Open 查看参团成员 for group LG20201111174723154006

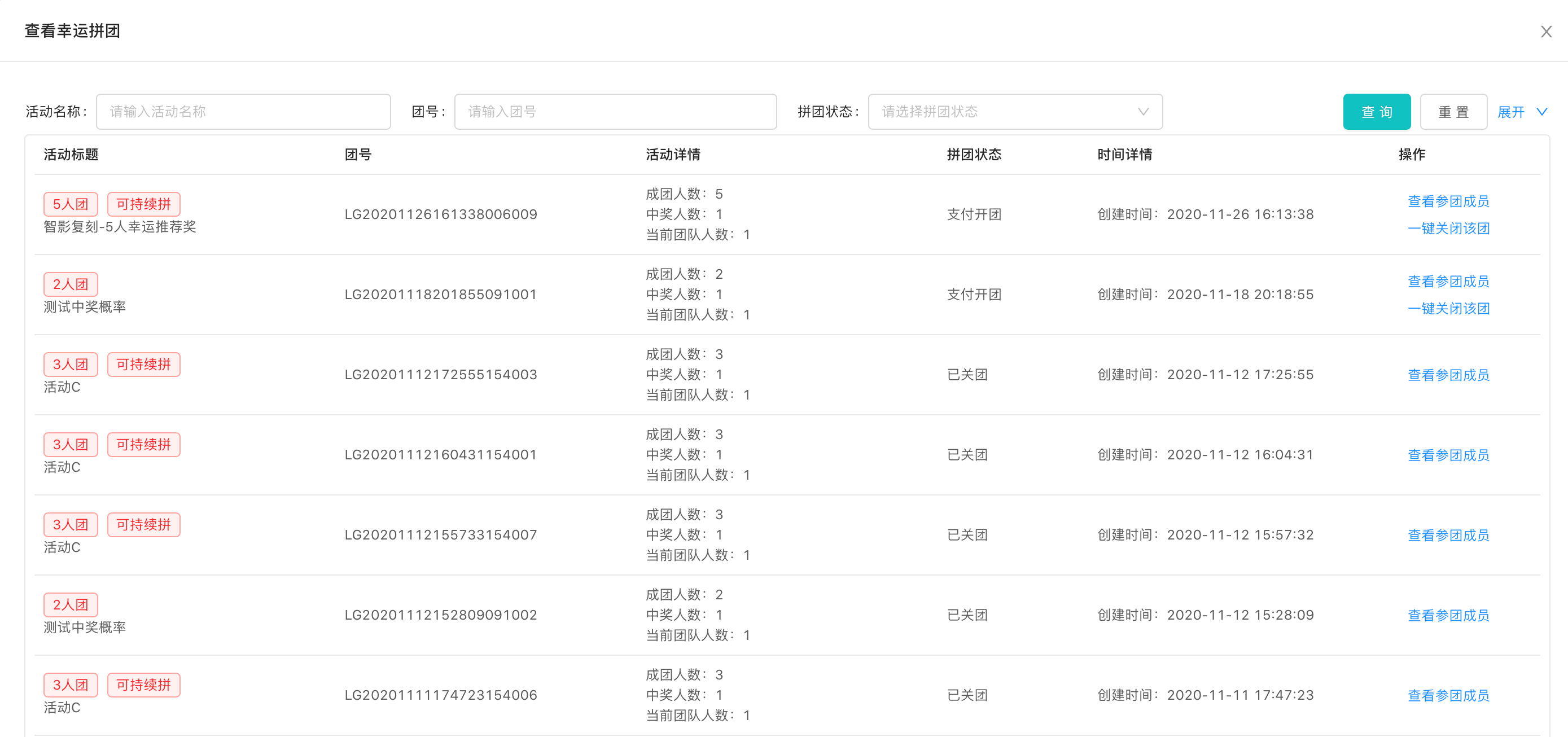pyautogui.click(x=1448, y=696)
